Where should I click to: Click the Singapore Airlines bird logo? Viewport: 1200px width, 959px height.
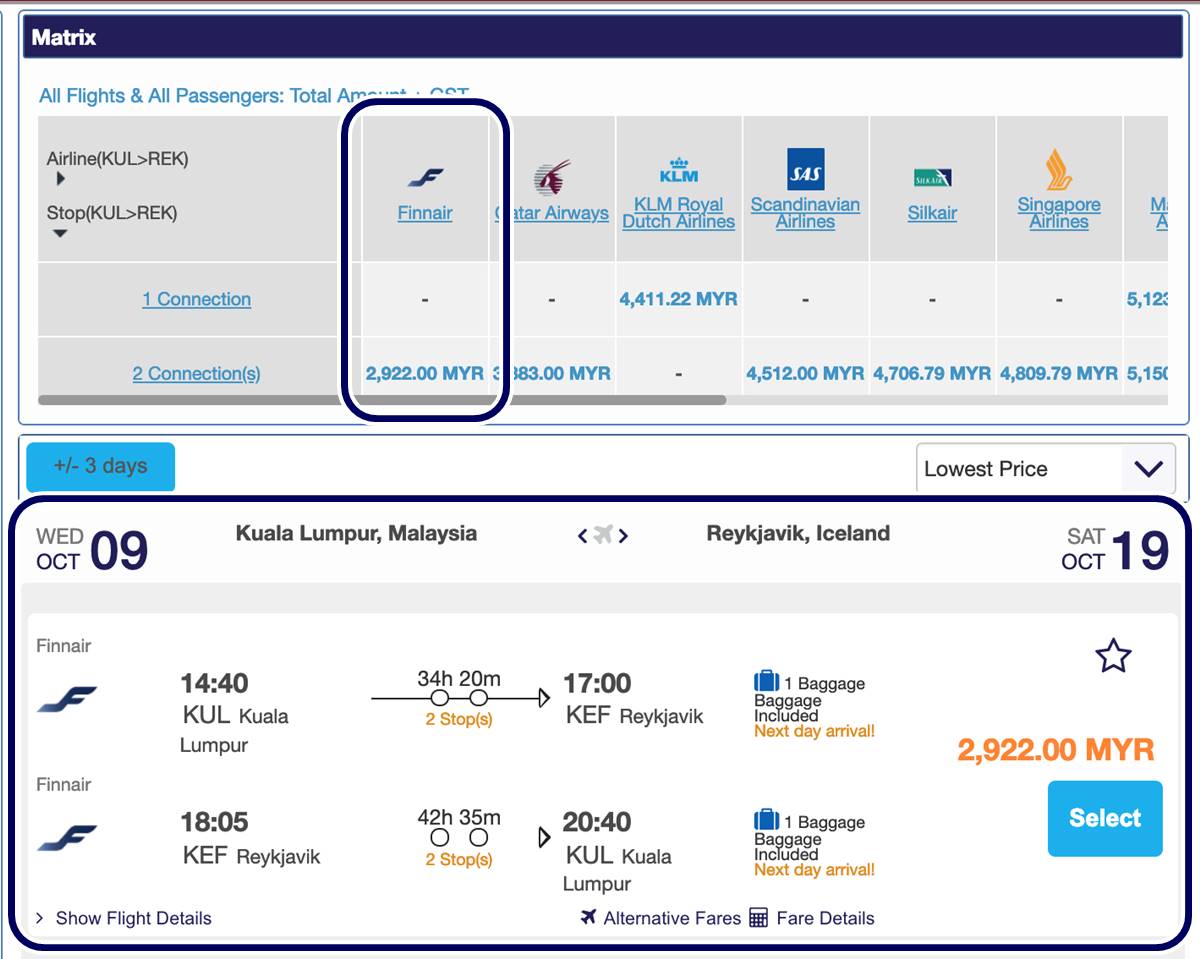pos(1058,169)
